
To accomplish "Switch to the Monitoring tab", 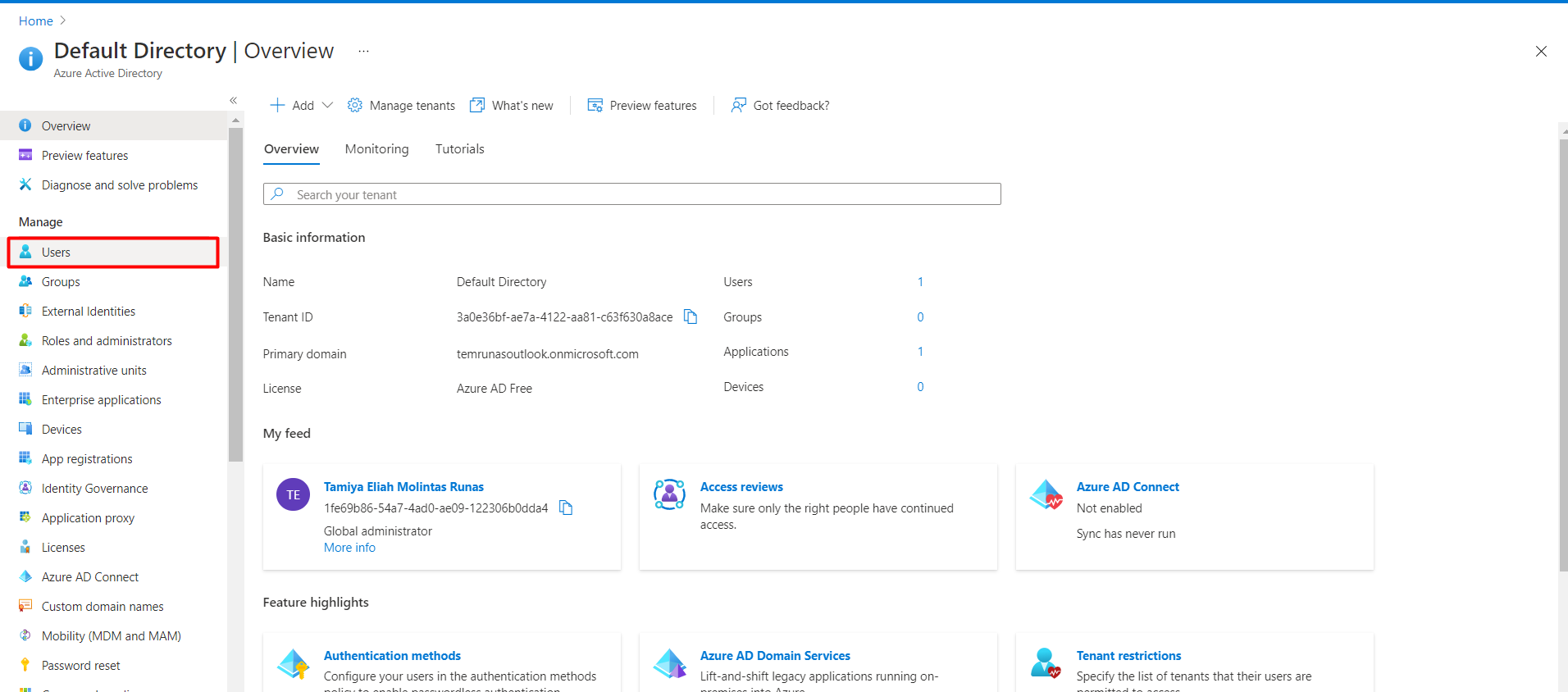I will [376, 148].
